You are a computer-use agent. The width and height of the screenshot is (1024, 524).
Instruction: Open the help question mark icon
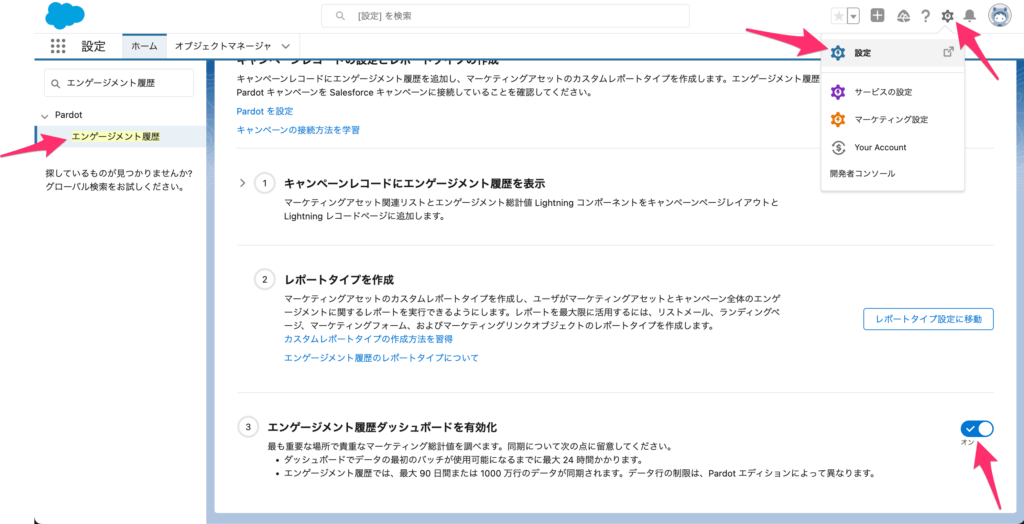(925, 16)
